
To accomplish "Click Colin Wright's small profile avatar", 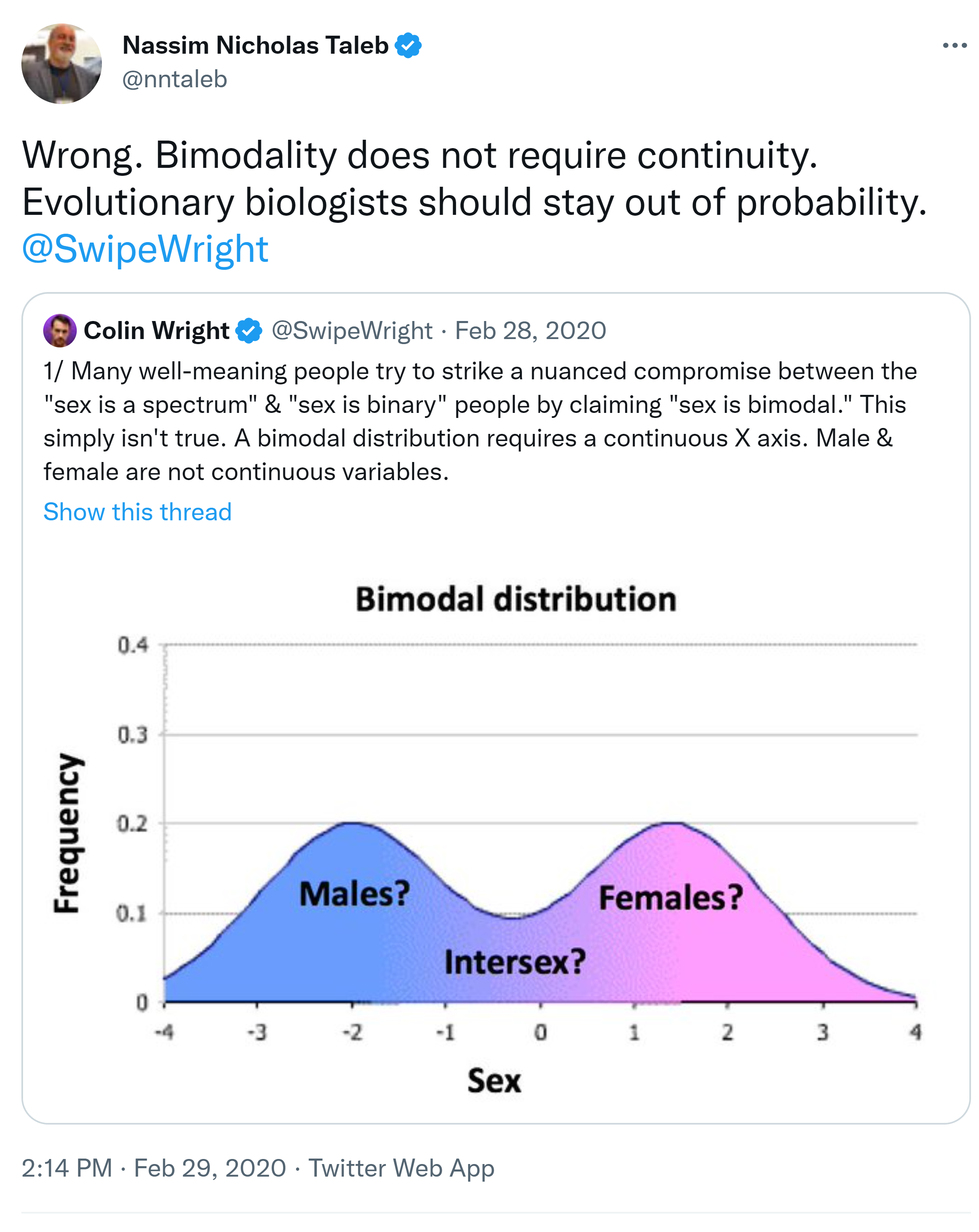I will click(x=60, y=330).
